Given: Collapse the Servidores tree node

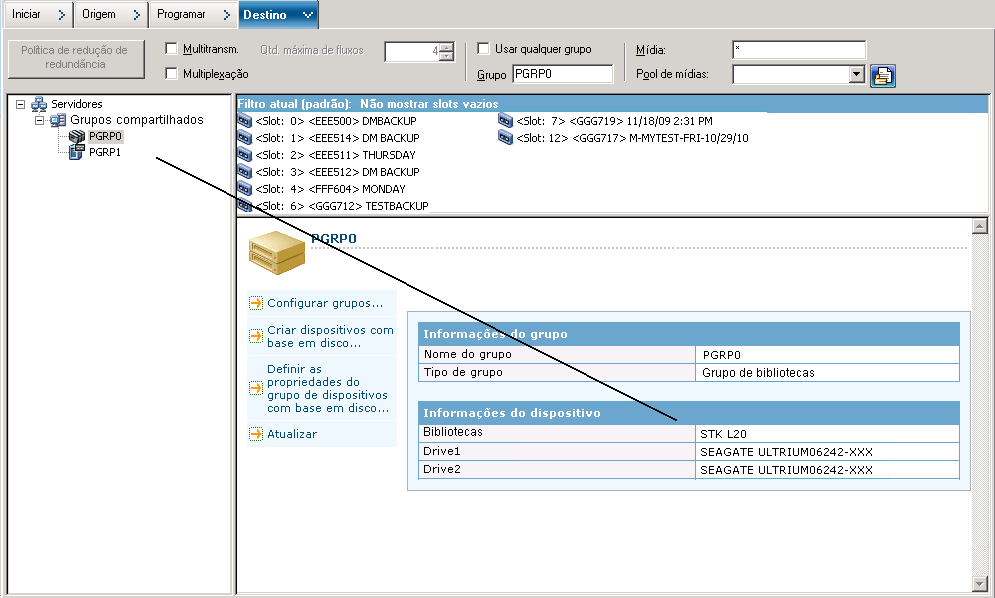Looking at the screenshot, I should coord(21,104).
